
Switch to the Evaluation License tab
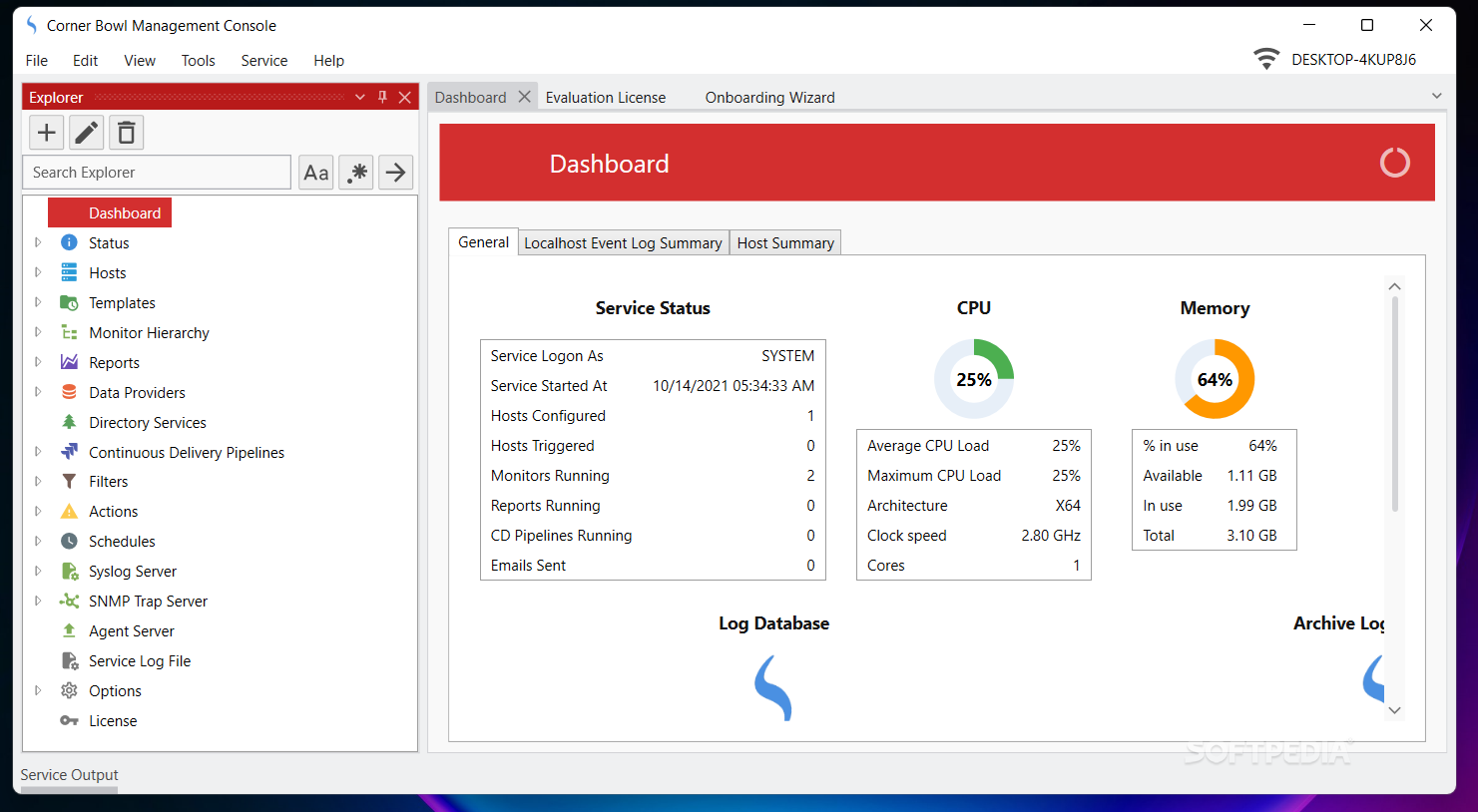tap(606, 97)
